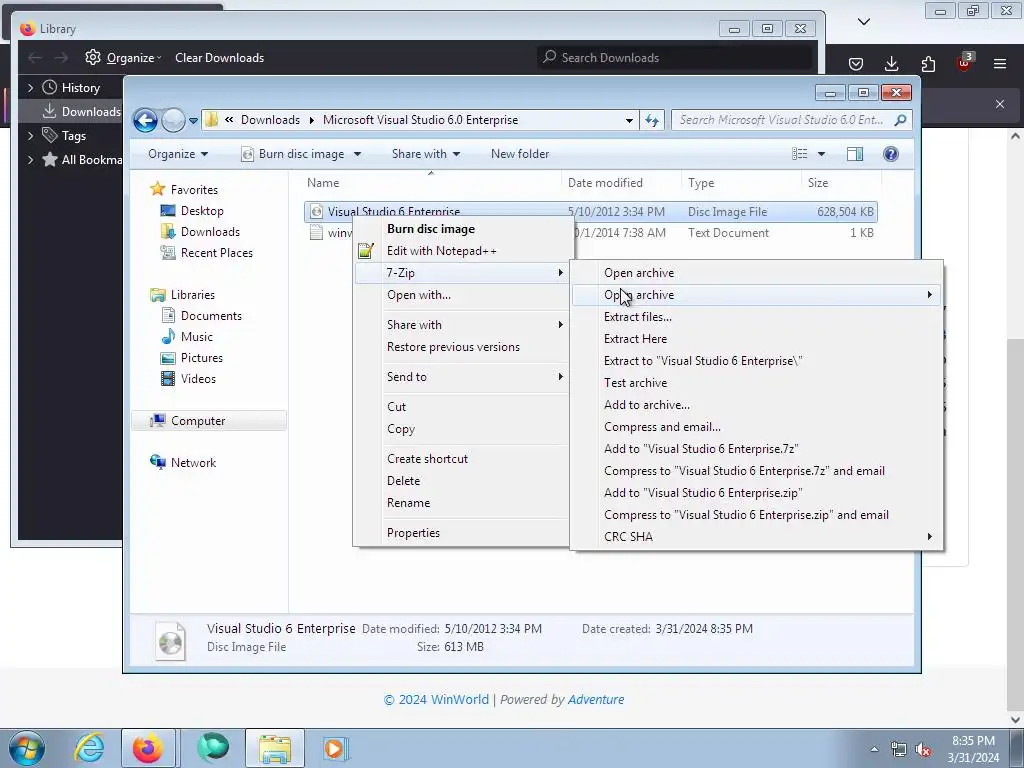
Task: Open the Windows Media Player taskbar icon
Action: (x=336, y=748)
